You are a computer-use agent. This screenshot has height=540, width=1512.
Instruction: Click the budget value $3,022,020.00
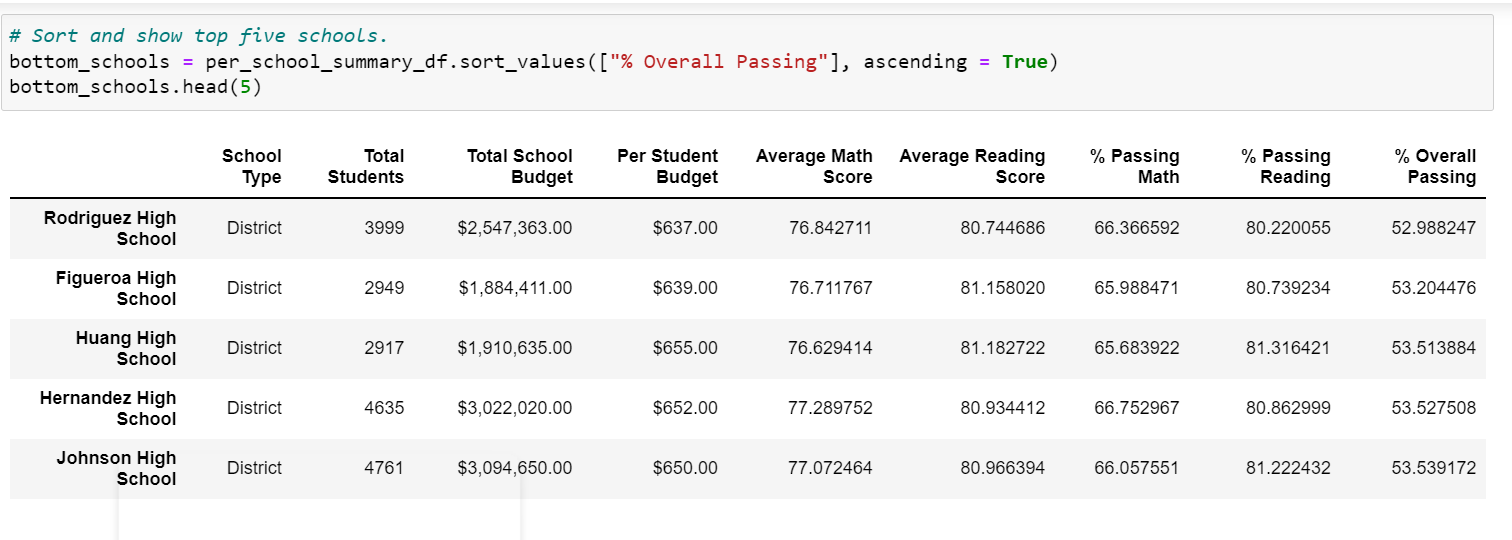click(x=515, y=408)
